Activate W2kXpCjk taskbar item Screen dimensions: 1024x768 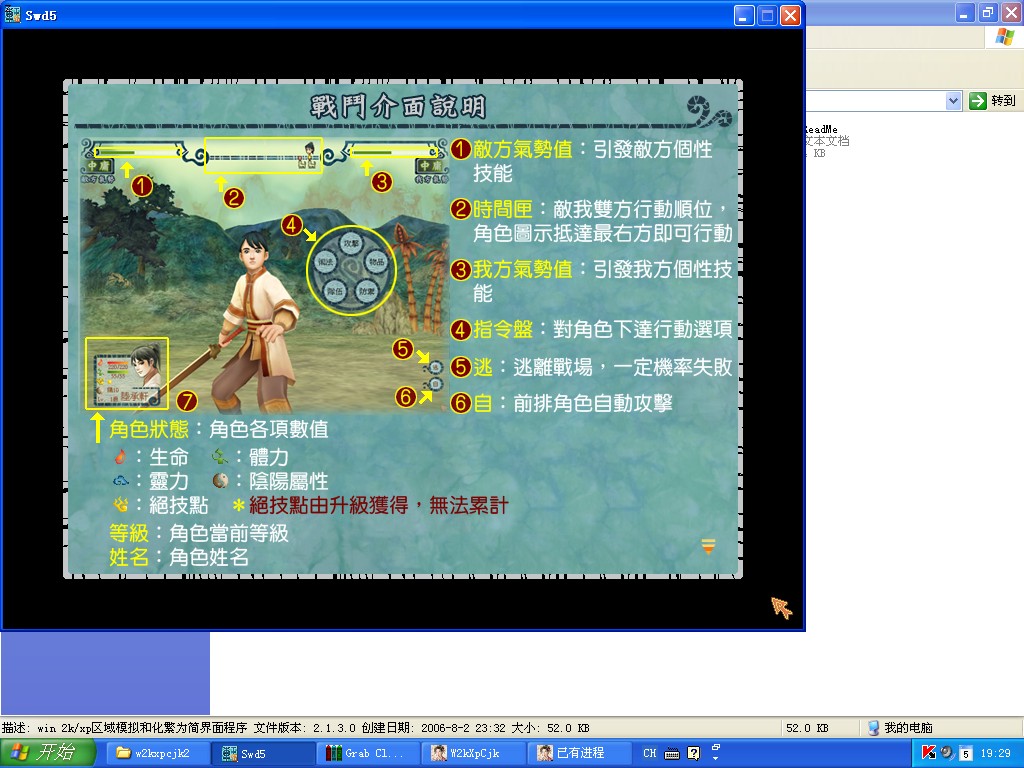pos(474,753)
